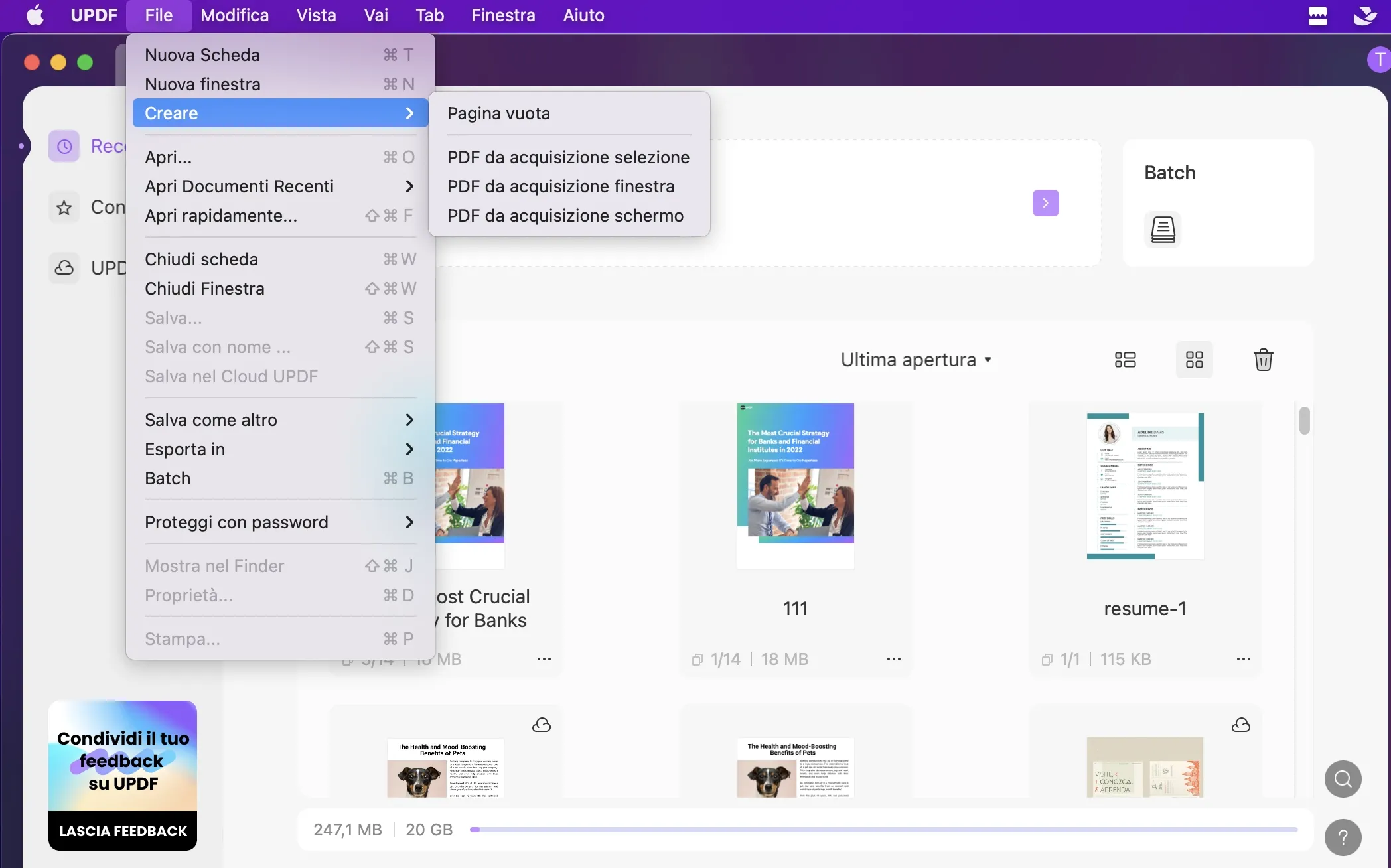
Task: Open the Visite Conozca Aprenda thumbnail
Action: point(1145,767)
